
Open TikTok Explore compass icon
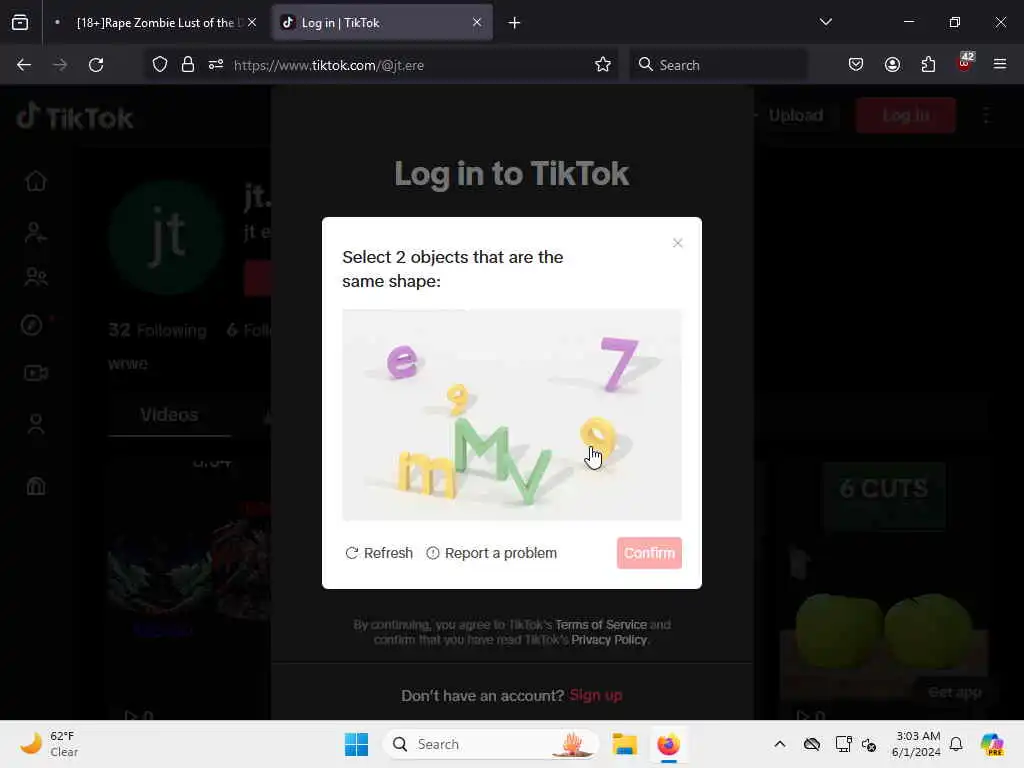[32, 325]
